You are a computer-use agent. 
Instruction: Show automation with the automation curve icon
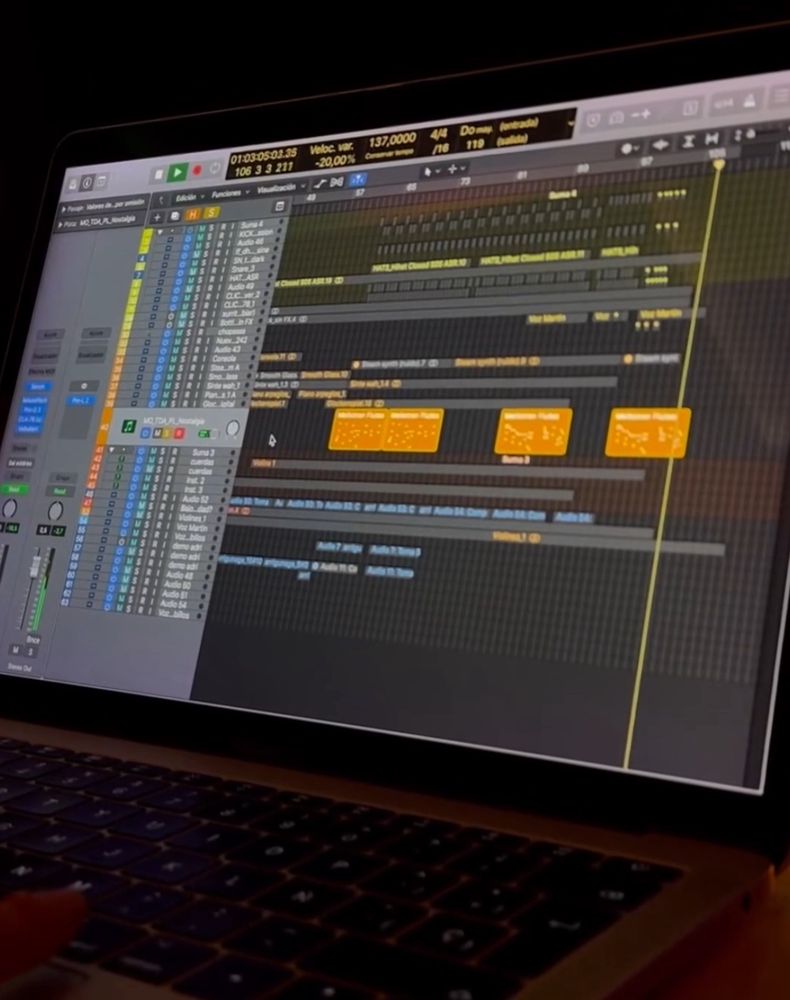[x=320, y=184]
